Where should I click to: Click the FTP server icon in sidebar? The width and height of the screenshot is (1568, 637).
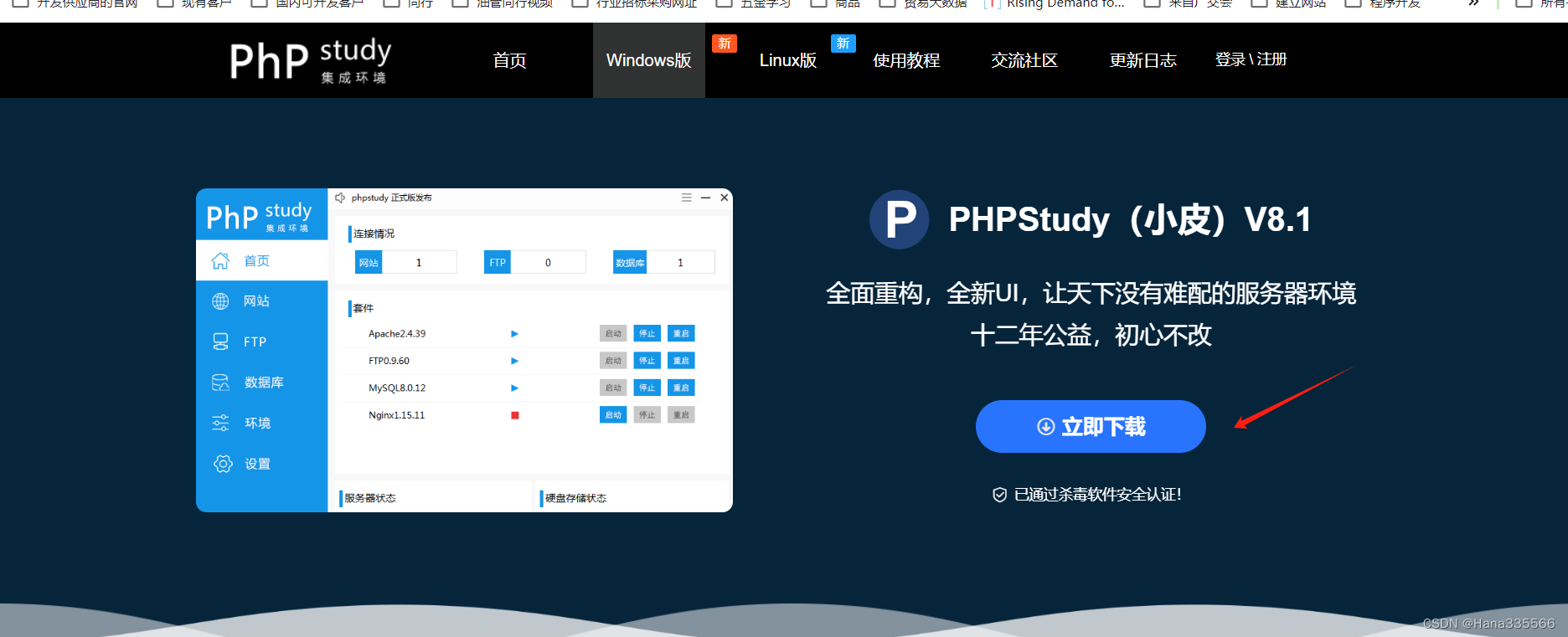tap(220, 342)
